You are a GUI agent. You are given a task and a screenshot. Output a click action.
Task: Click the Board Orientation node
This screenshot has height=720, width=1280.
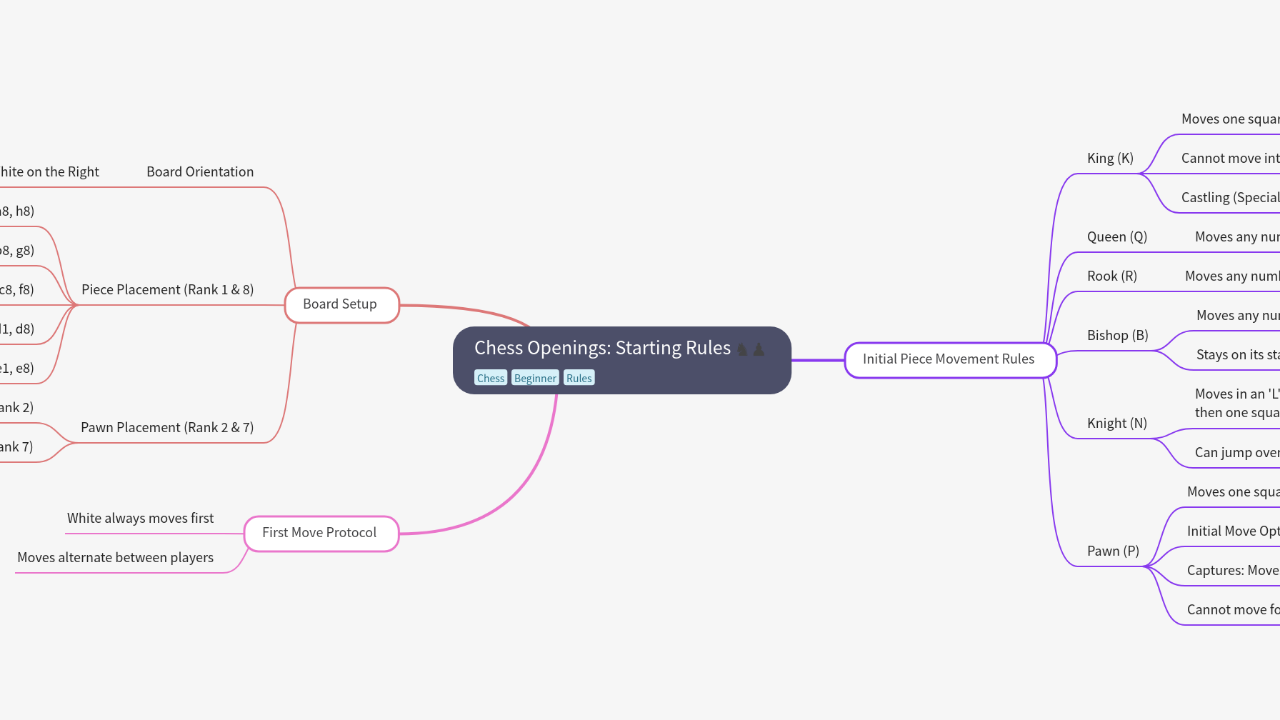tap(200, 171)
